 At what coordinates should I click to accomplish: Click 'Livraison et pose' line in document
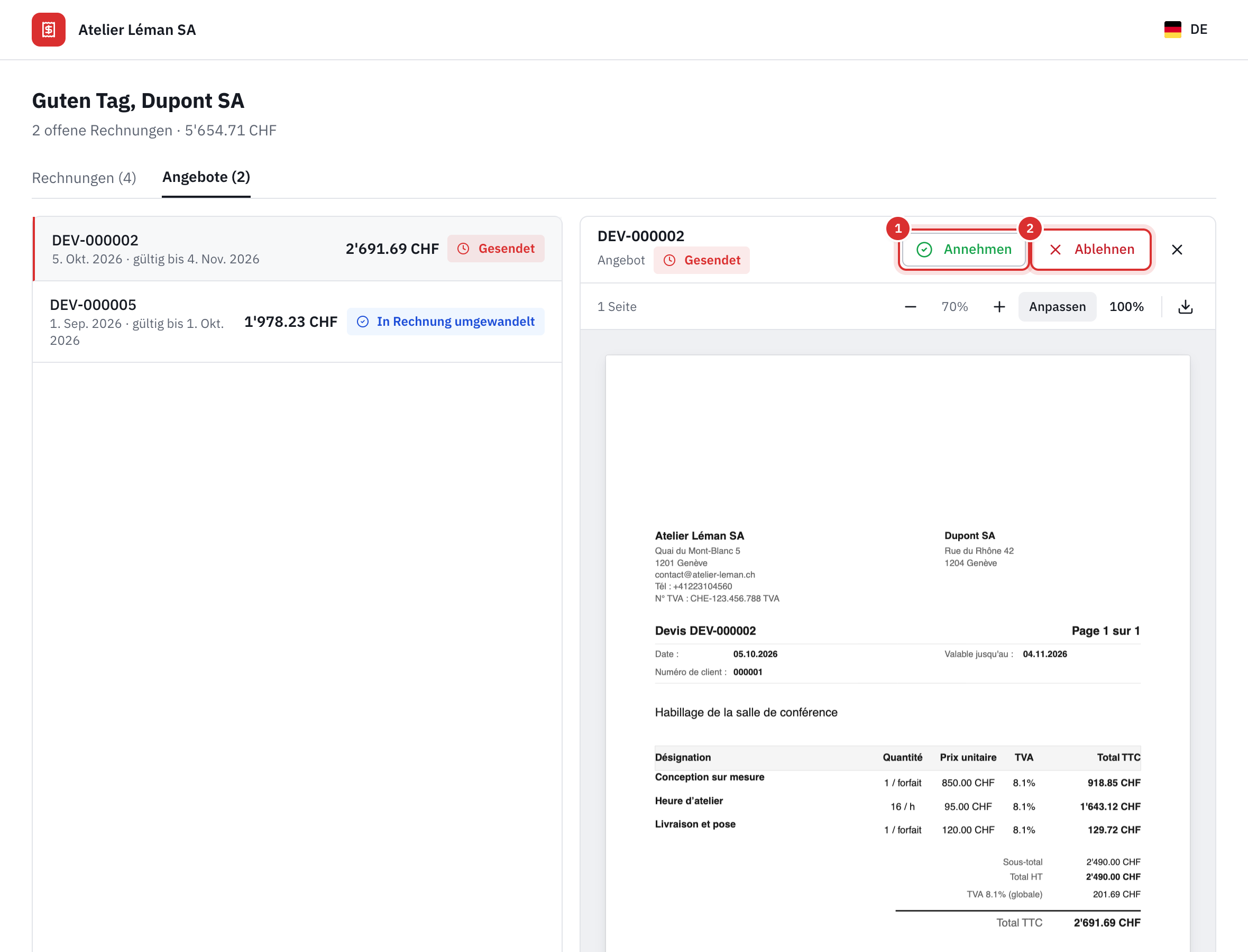(x=695, y=824)
